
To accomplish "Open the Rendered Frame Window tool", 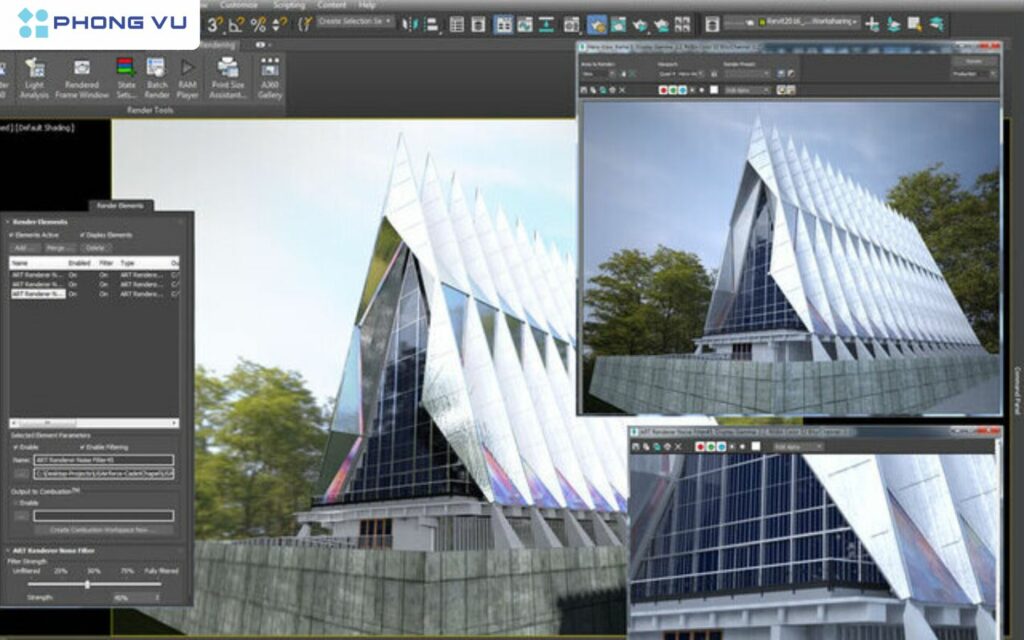I will [84, 68].
